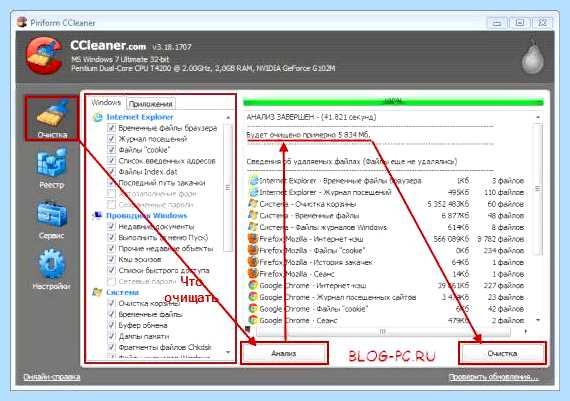Toggle Списки быстрого доступа checkbox

click(x=111, y=270)
